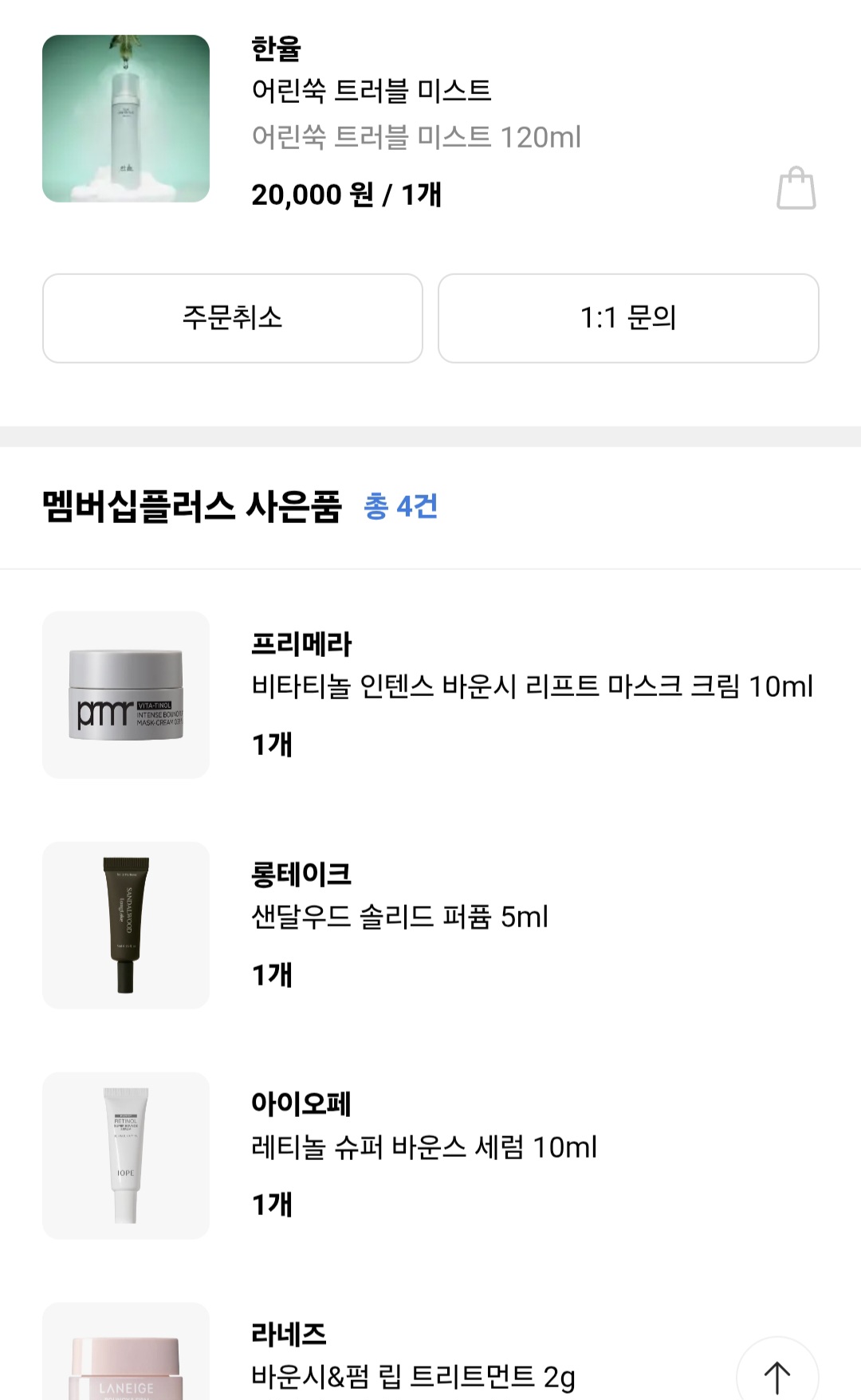Image resolution: width=861 pixels, height=1400 pixels.
Task: Tap the 20,000 원 / 1개 price text
Action: [x=346, y=195]
